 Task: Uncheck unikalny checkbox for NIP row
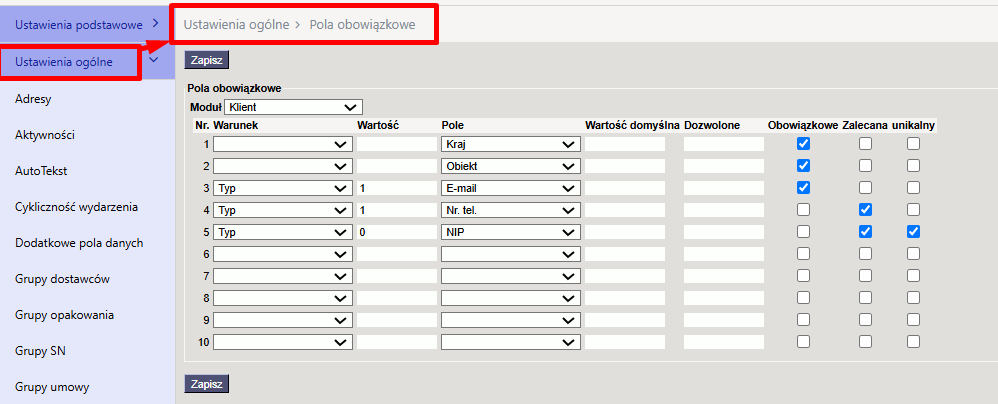pyautogui.click(x=913, y=232)
